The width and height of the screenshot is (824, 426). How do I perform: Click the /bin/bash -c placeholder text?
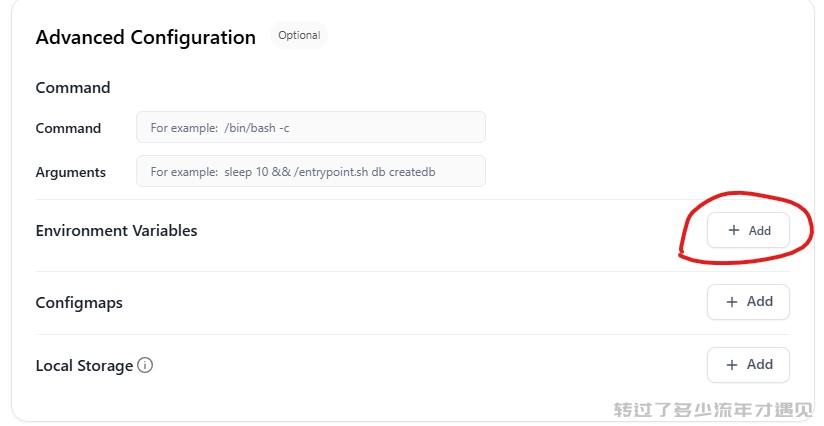click(x=257, y=128)
